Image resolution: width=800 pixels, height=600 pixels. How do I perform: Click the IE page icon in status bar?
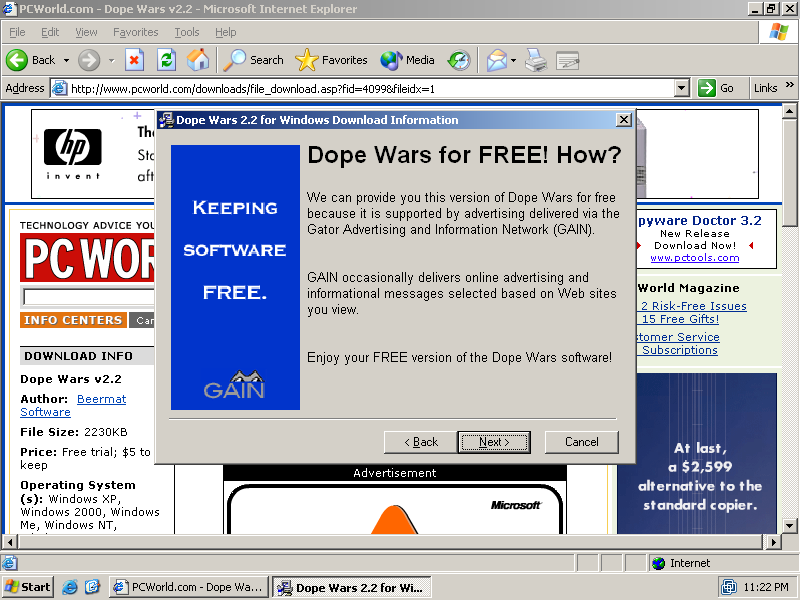(x=9, y=563)
